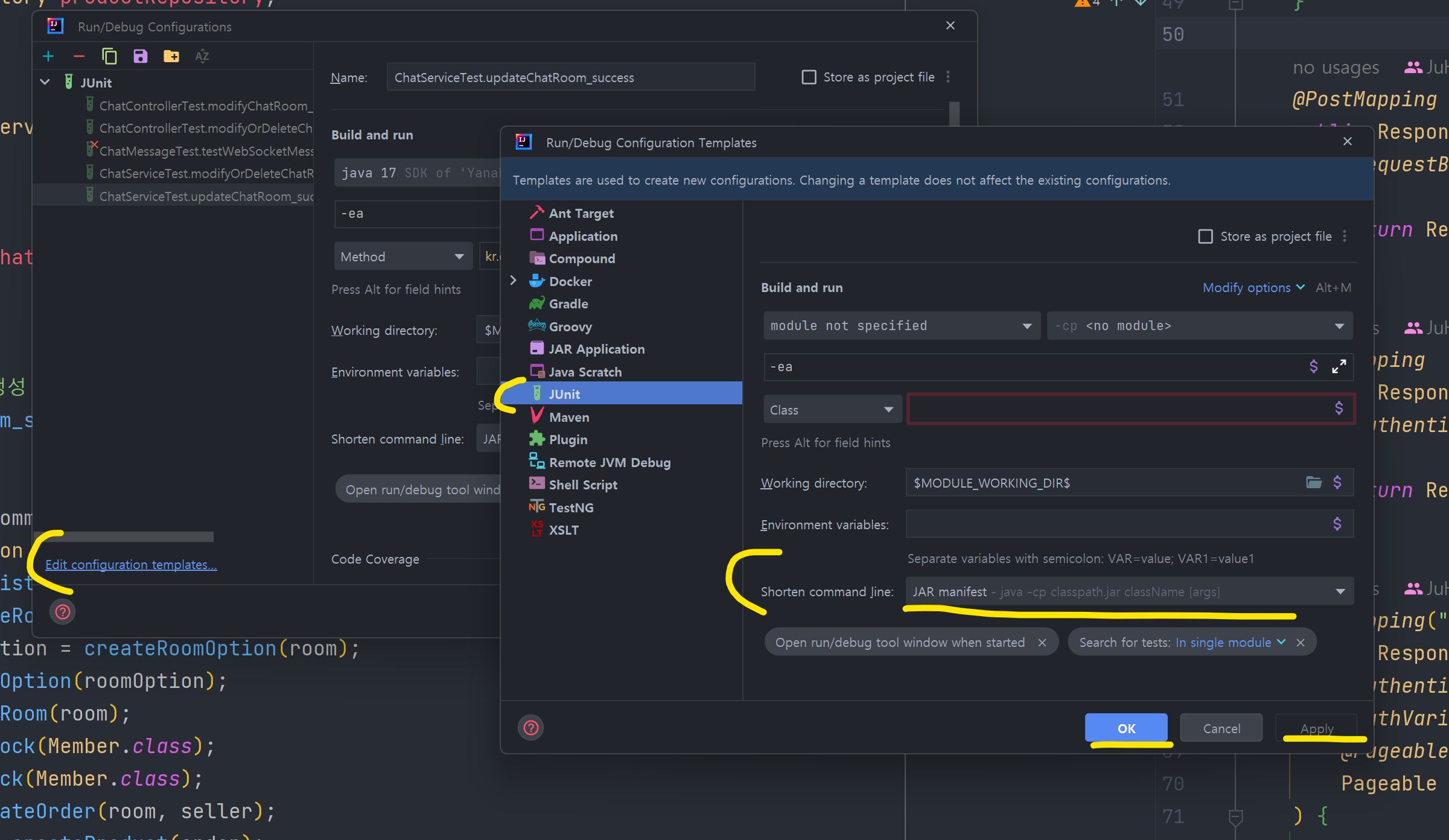The height and width of the screenshot is (840, 1449).
Task: Remove the Open run/debug tool window when started option
Action: coord(1042,643)
